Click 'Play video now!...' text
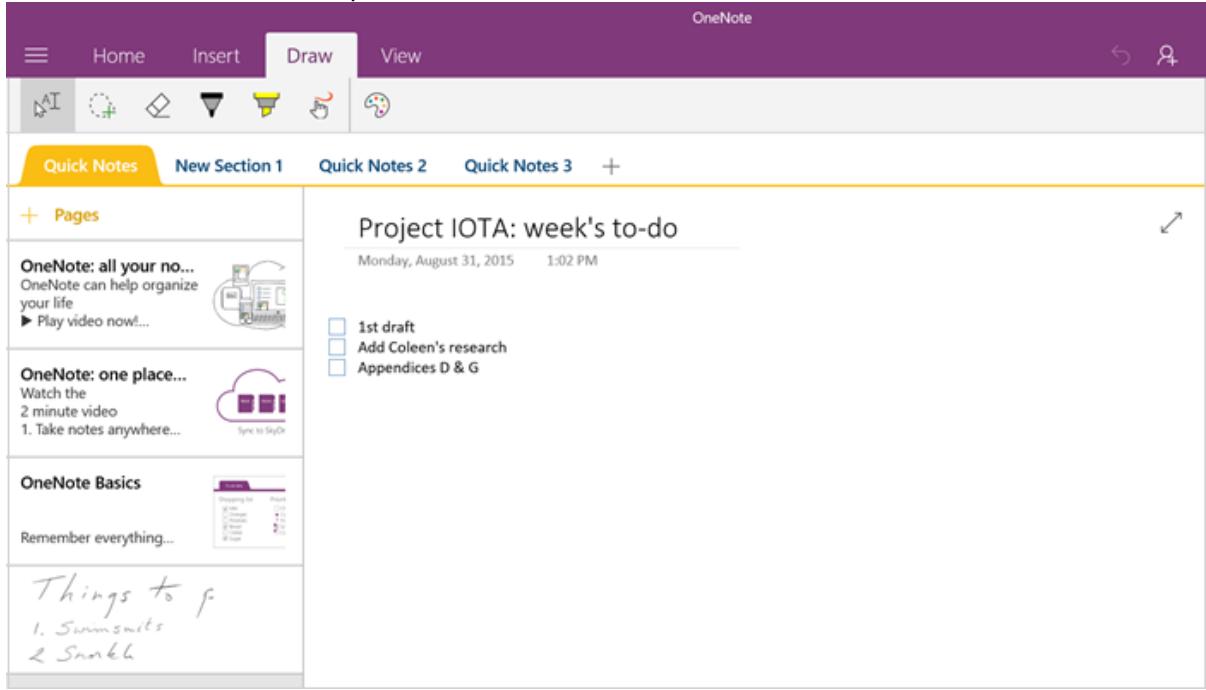 87,322
